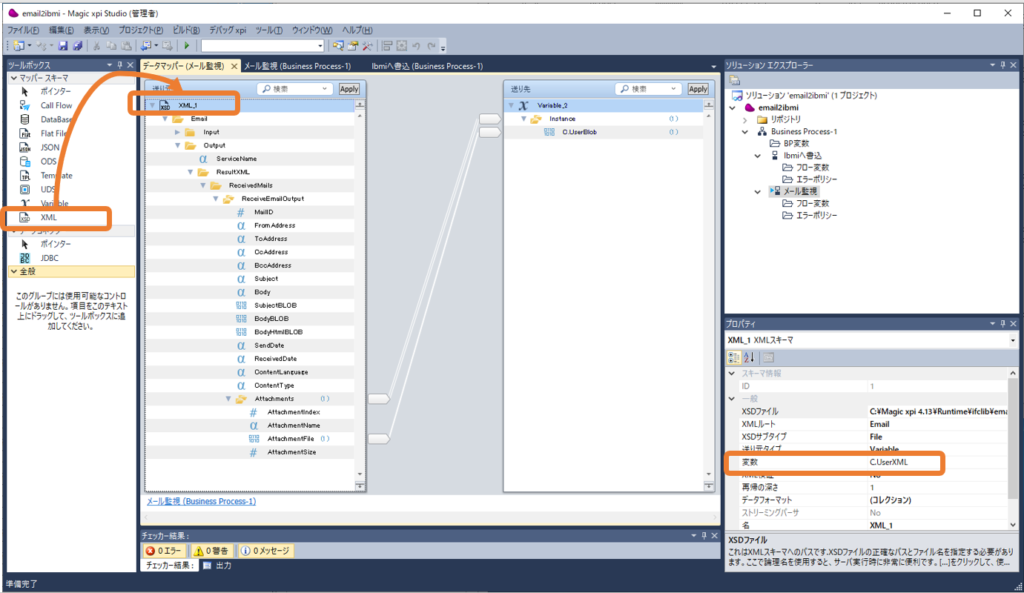Open the File menu

click(x=23, y=30)
